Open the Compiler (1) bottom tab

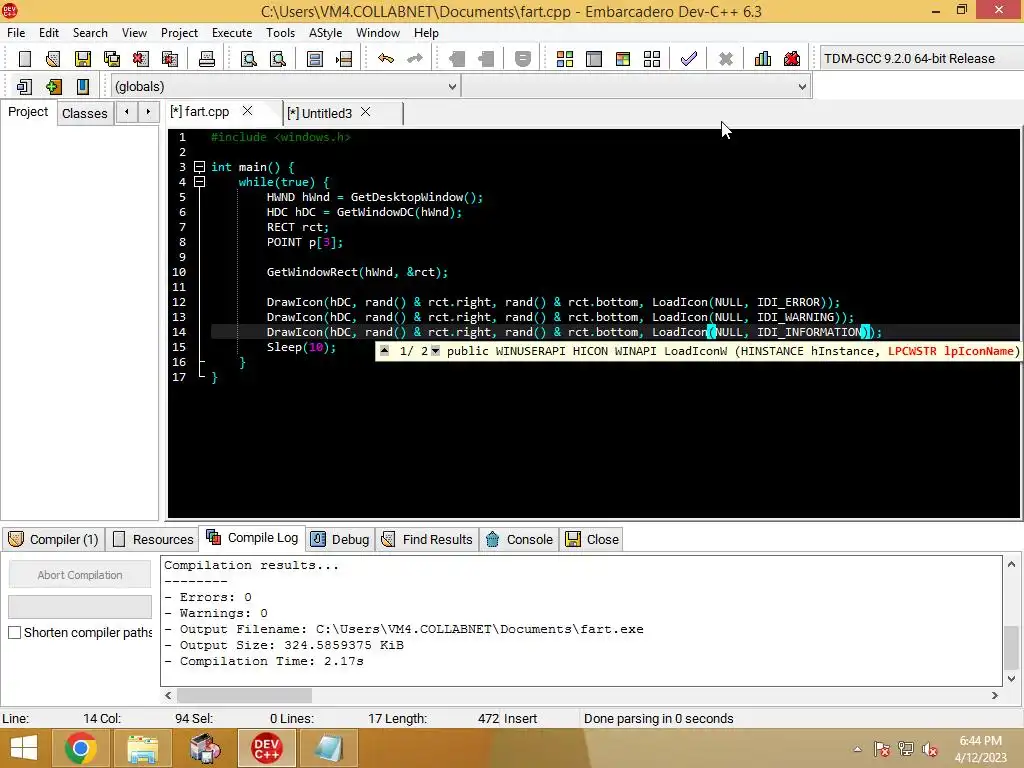[54, 539]
